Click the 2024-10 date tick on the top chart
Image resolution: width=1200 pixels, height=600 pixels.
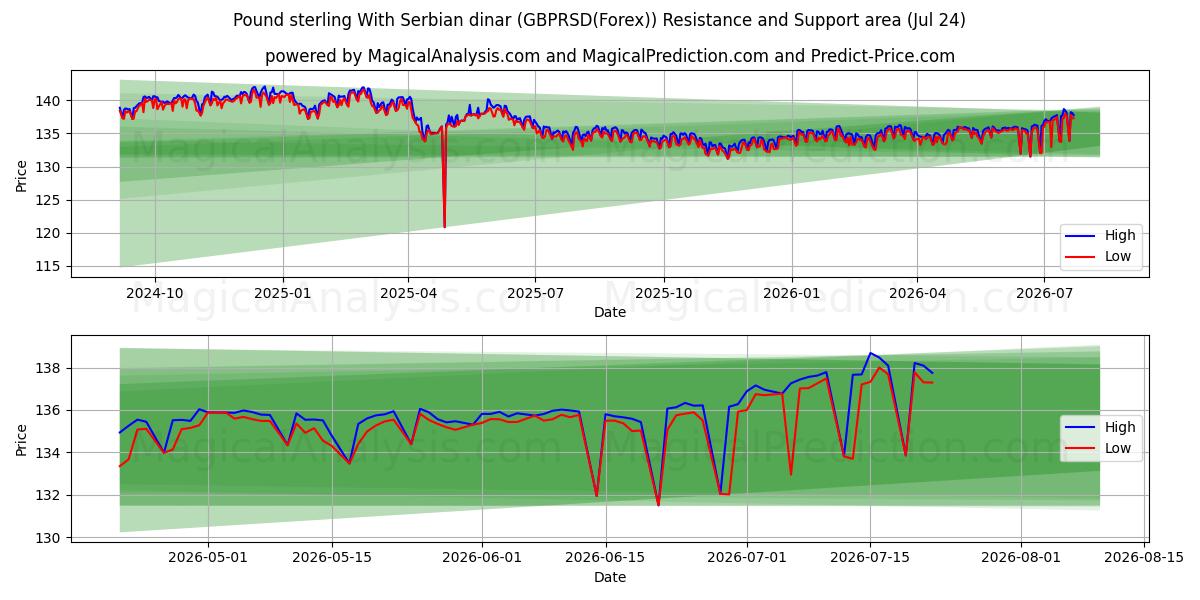(x=155, y=294)
